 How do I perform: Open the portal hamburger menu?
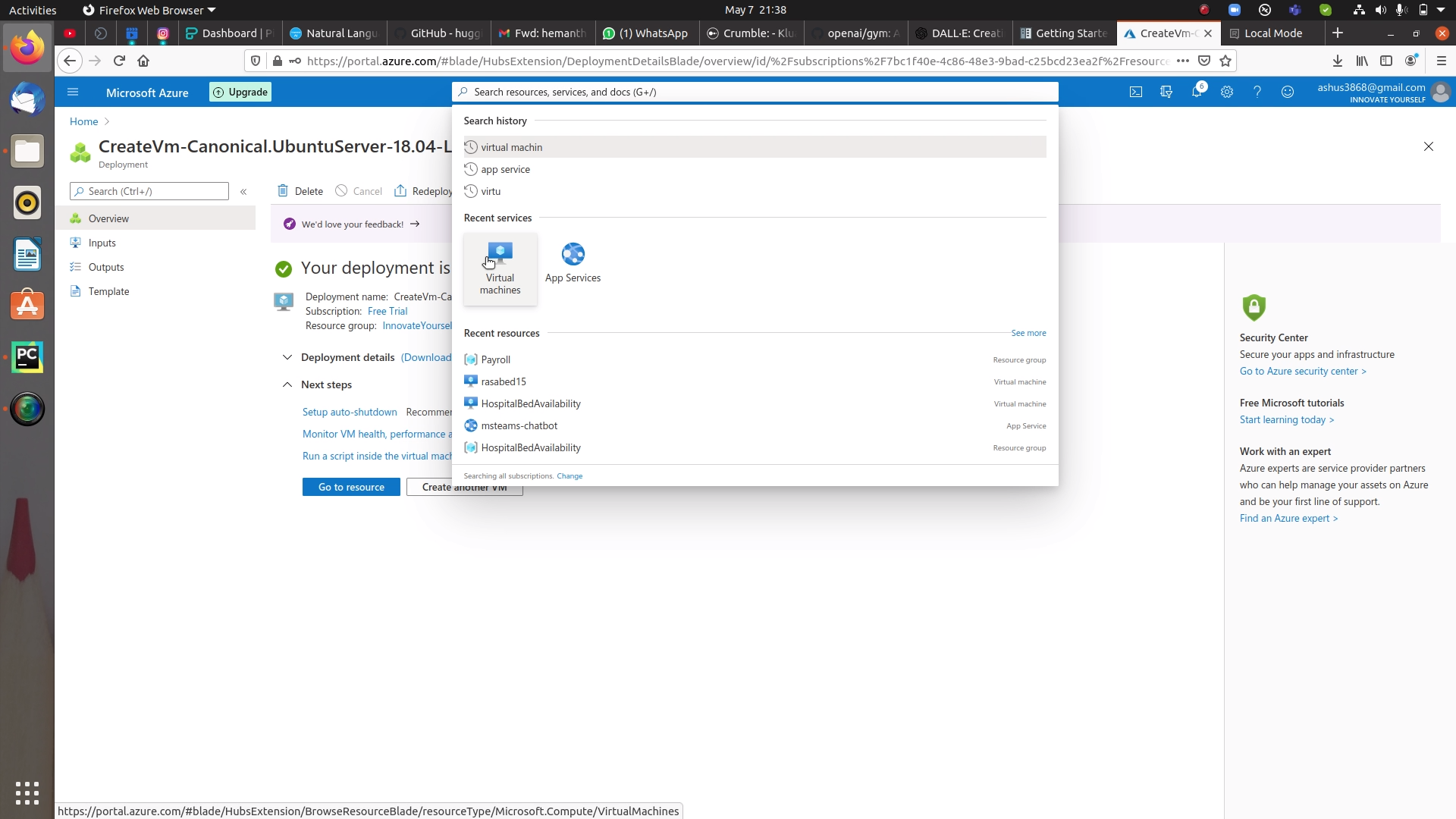pos(73,92)
